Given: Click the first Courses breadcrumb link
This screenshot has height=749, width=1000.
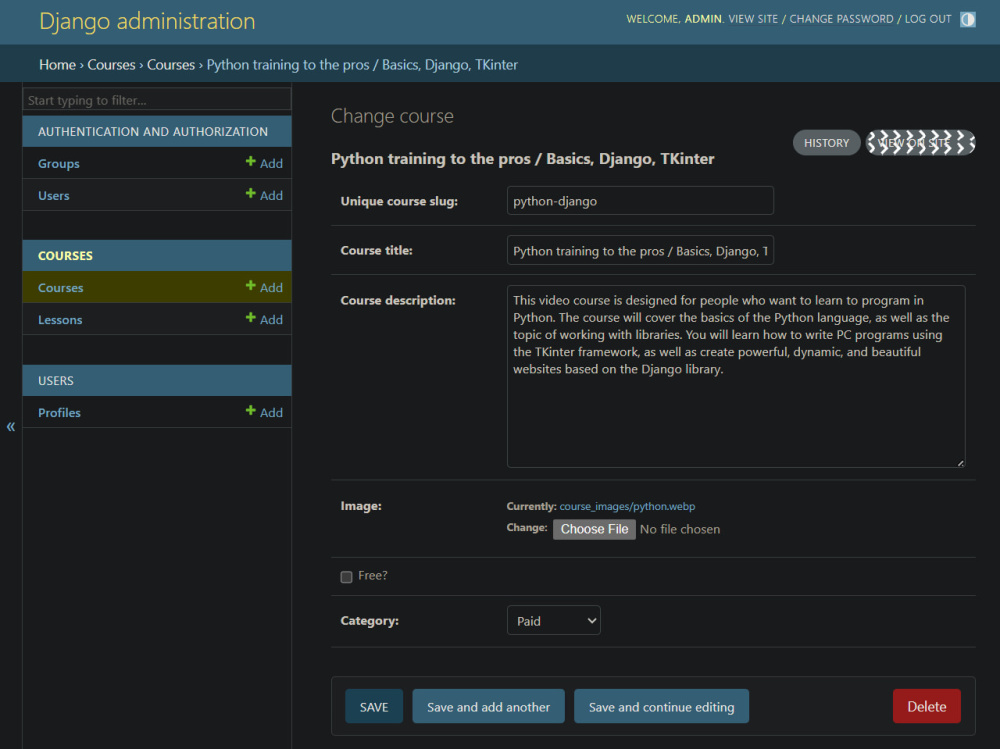Looking at the screenshot, I should pyautogui.click(x=111, y=64).
